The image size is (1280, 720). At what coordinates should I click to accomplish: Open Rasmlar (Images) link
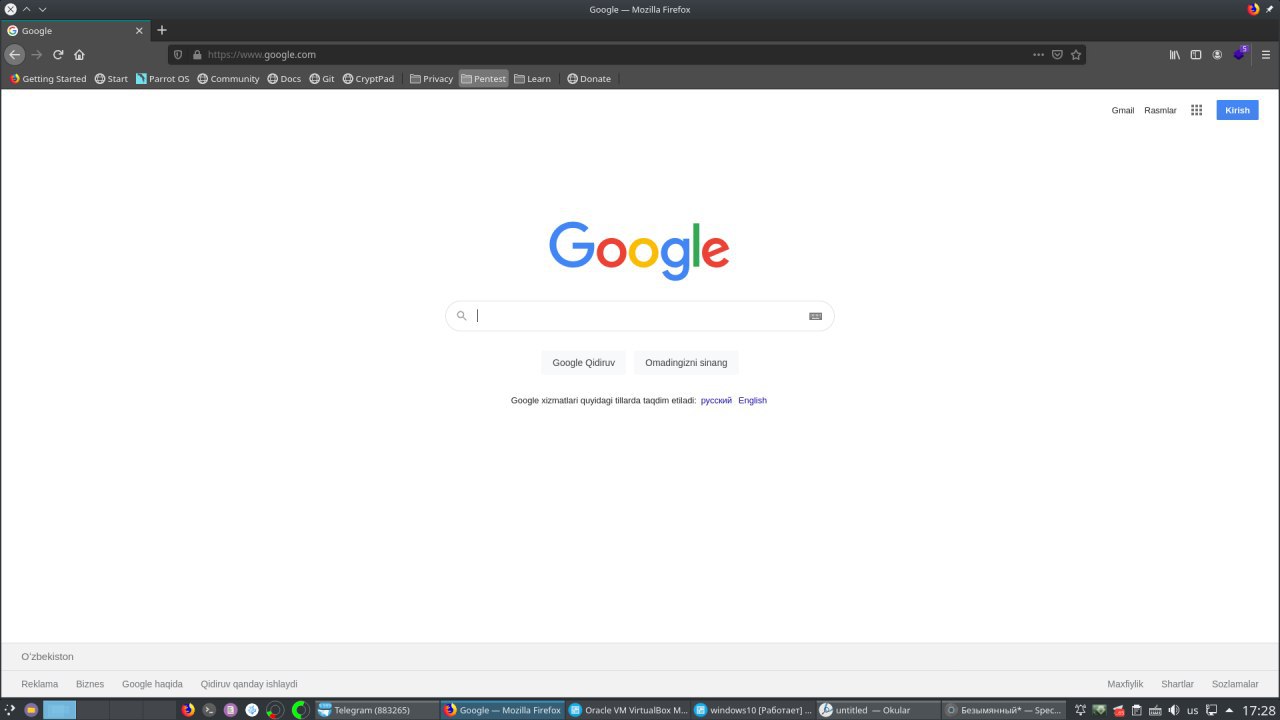point(1160,110)
